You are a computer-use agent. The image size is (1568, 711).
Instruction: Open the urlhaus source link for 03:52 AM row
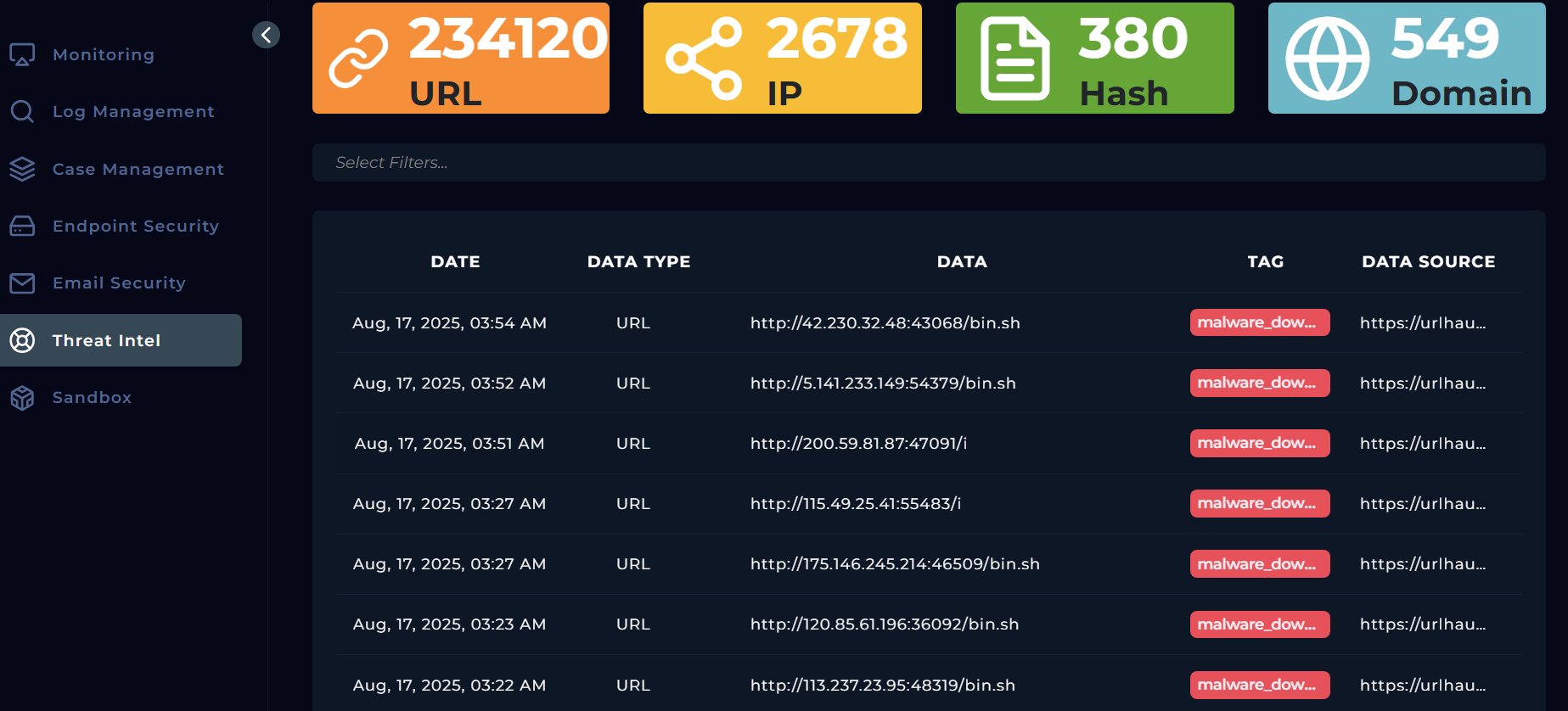click(1422, 383)
